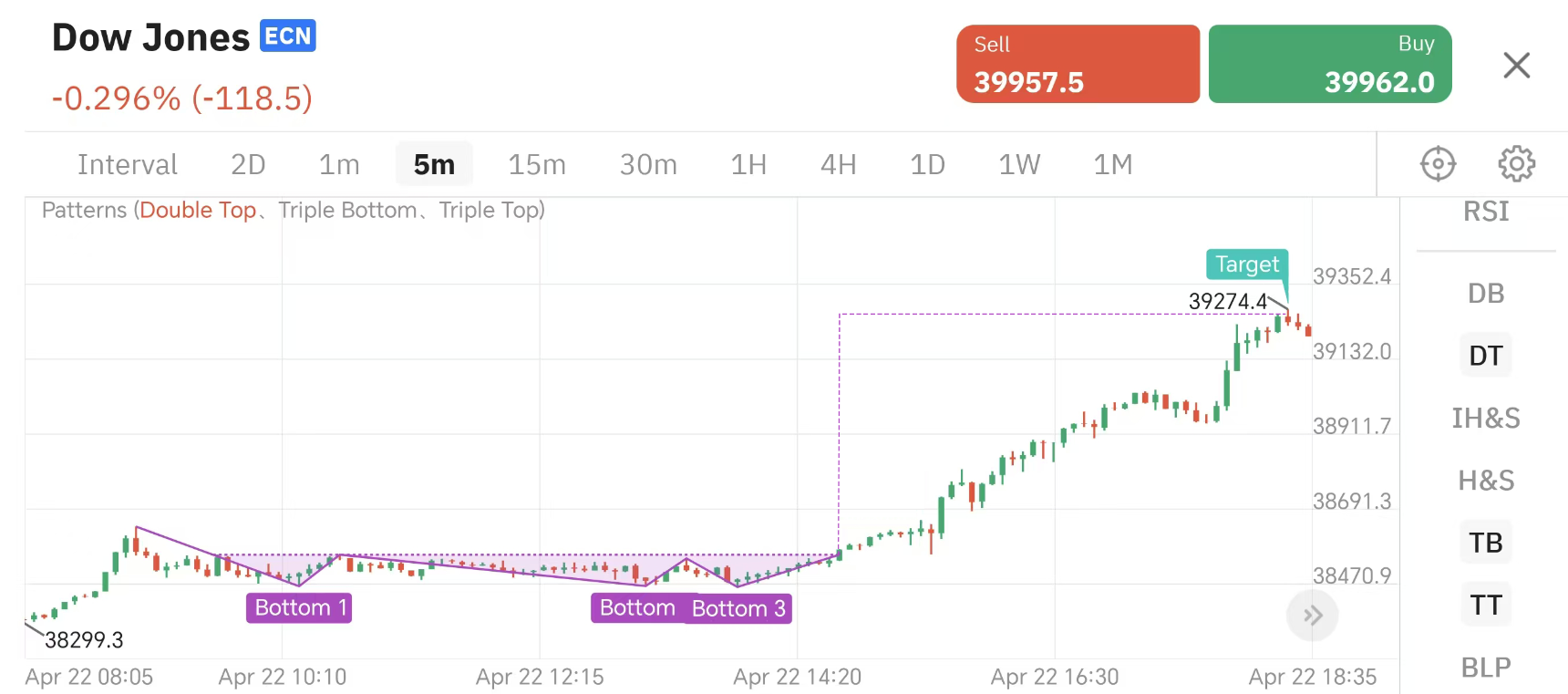Click the ECN badge next to Dow Jones

tap(288, 36)
